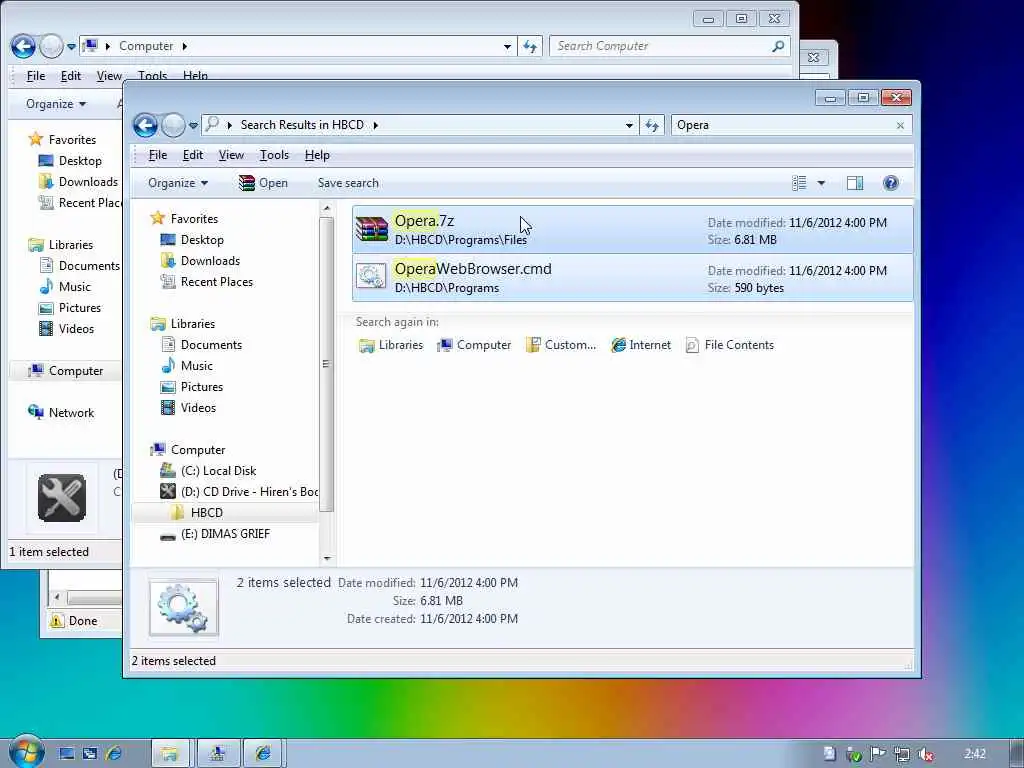
Task: Select Computer in back window sidebar
Action: 65,371
